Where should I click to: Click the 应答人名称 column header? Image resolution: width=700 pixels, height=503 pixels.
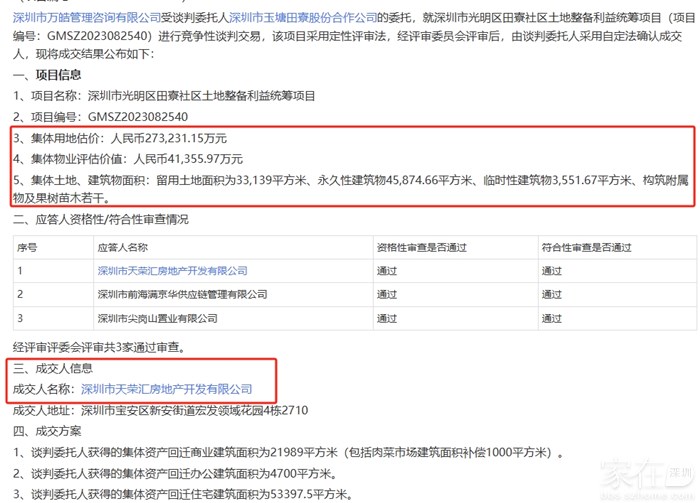122,246
